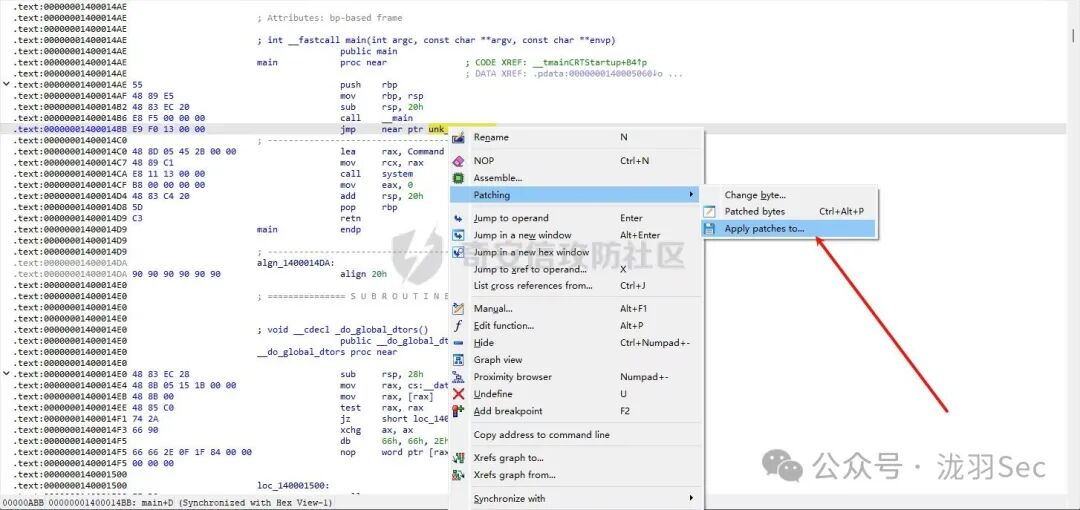1080x510 pixels.
Task: Choose Apply patches to... in the submenu
Action: (789, 229)
